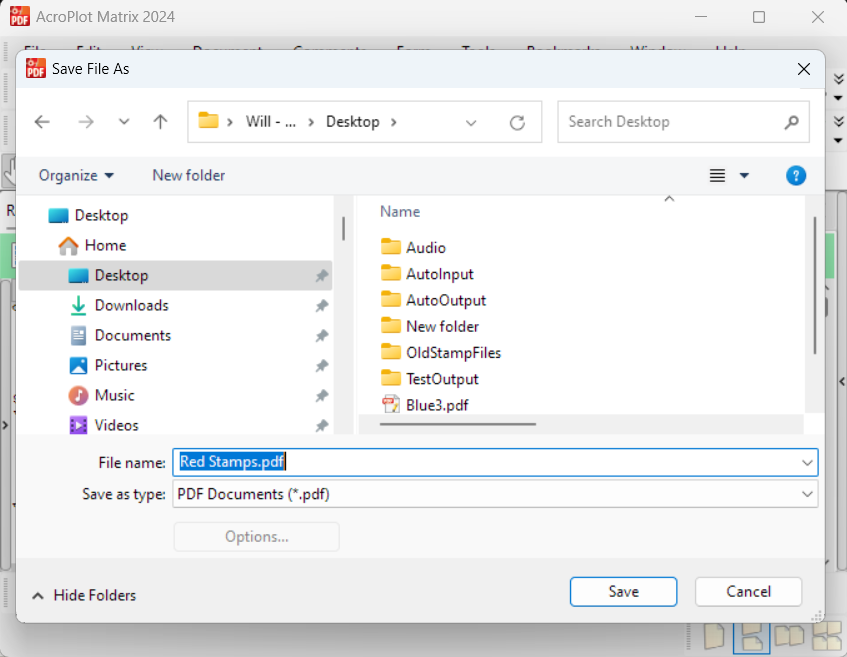
Task: Select the Blue3.pdf file
Action: [x=436, y=405]
